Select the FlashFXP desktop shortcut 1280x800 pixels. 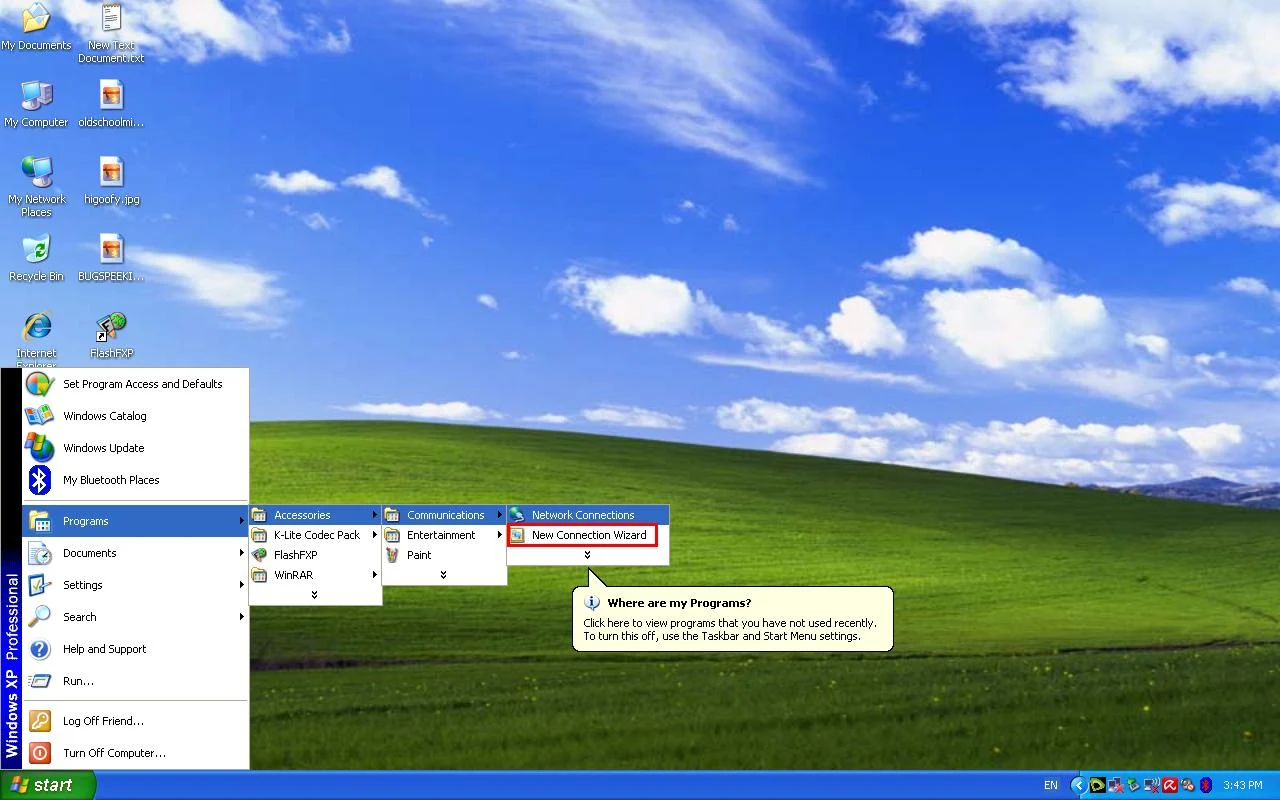111,335
